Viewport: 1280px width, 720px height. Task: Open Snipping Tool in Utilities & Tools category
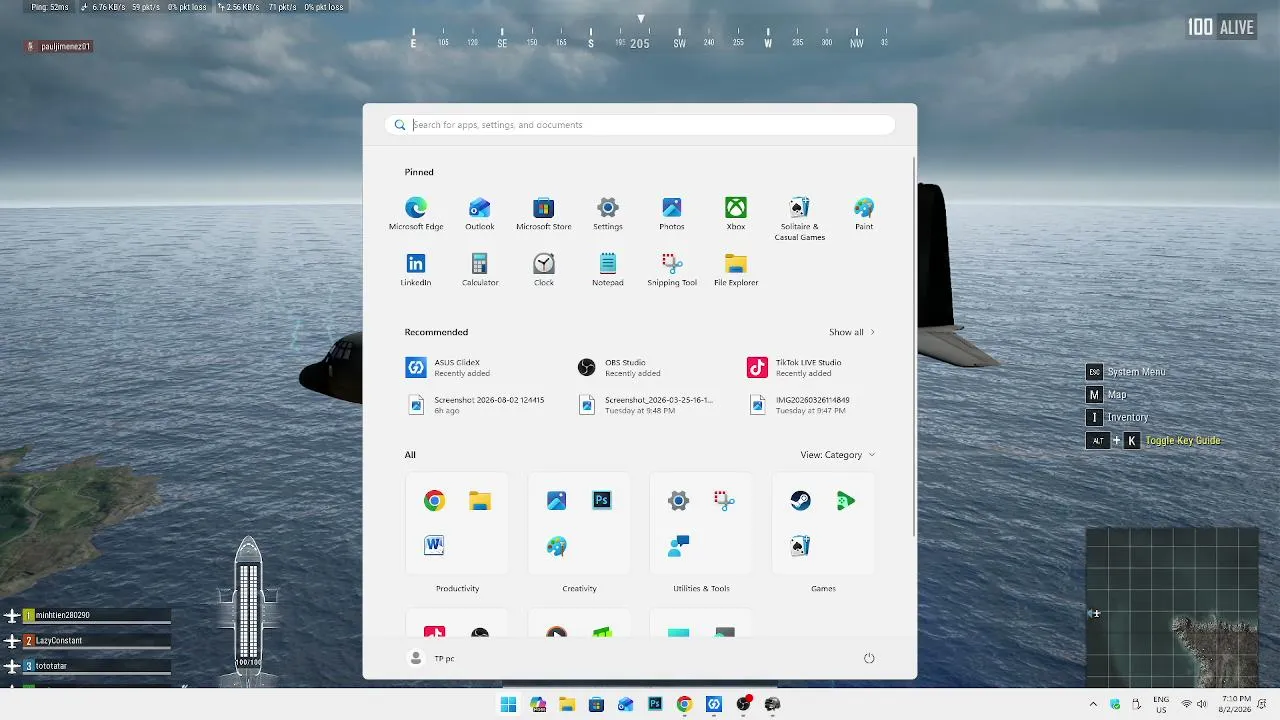coord(724,501)
